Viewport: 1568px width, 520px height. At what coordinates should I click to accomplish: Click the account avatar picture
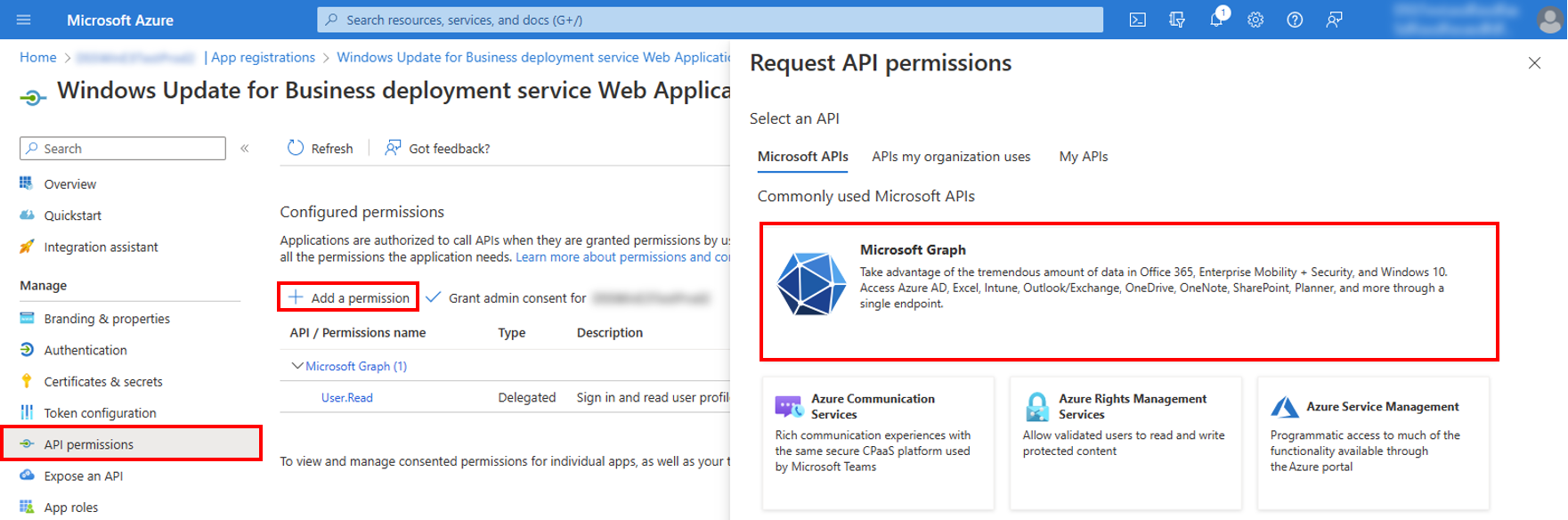[x=1550, y=20]
